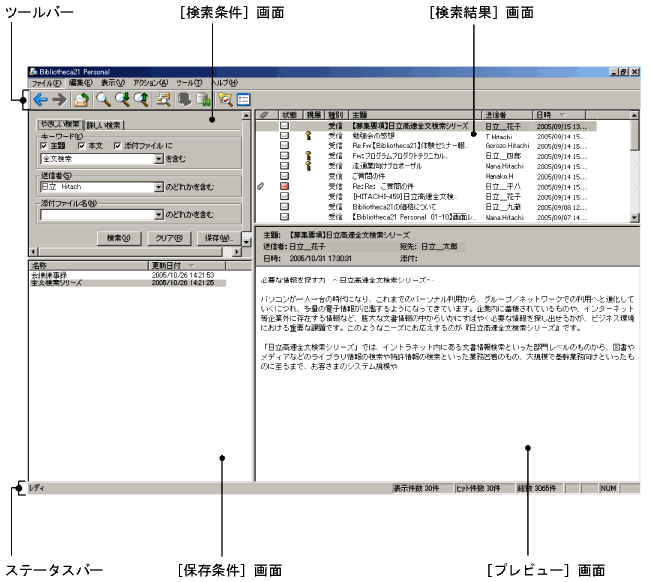Open the ファイル(F) menu

(46, 83)
